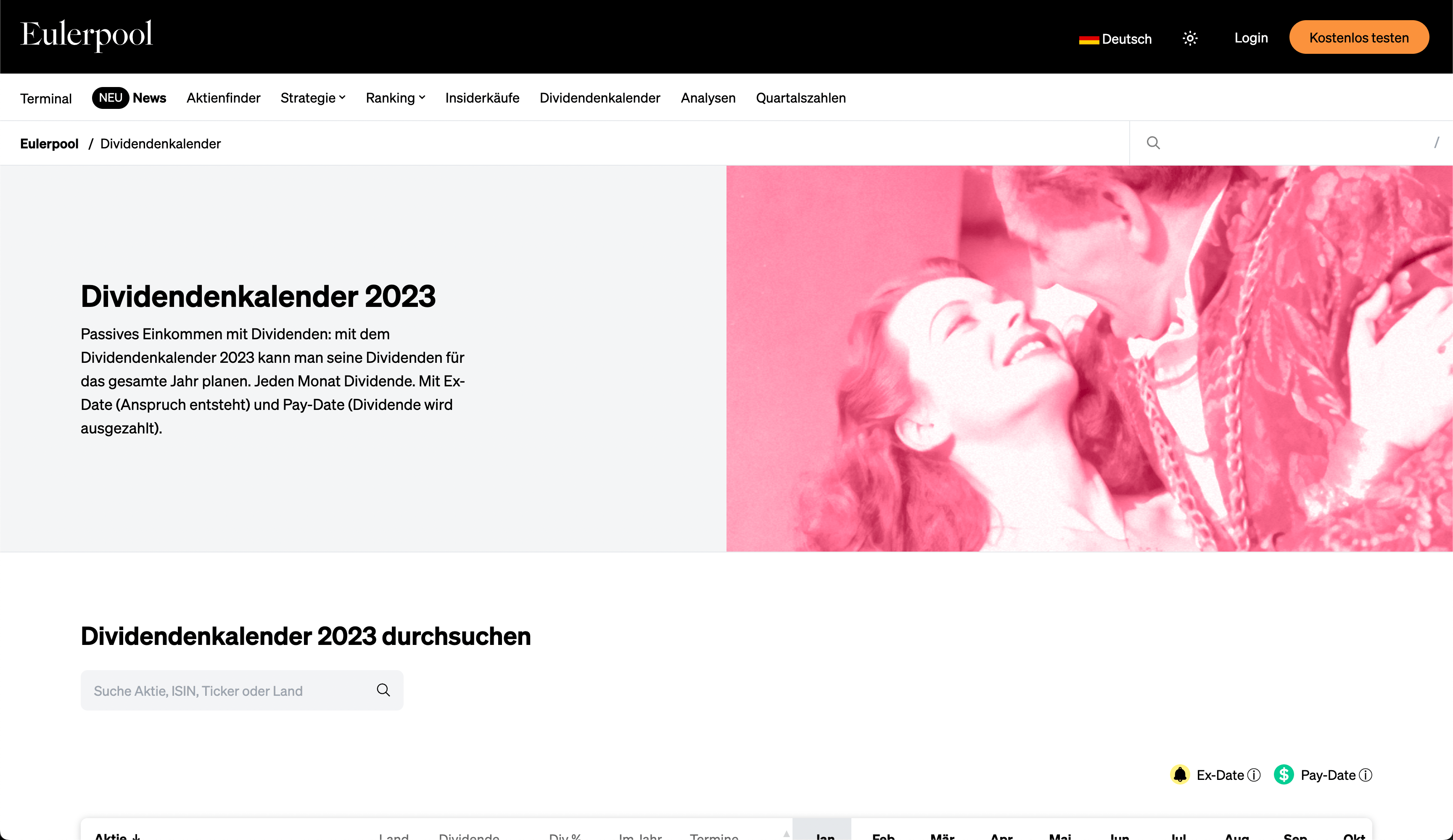Click the yellow Ex-Date bell icon
Screen dimensions: 1453x840
(1180, 775)
